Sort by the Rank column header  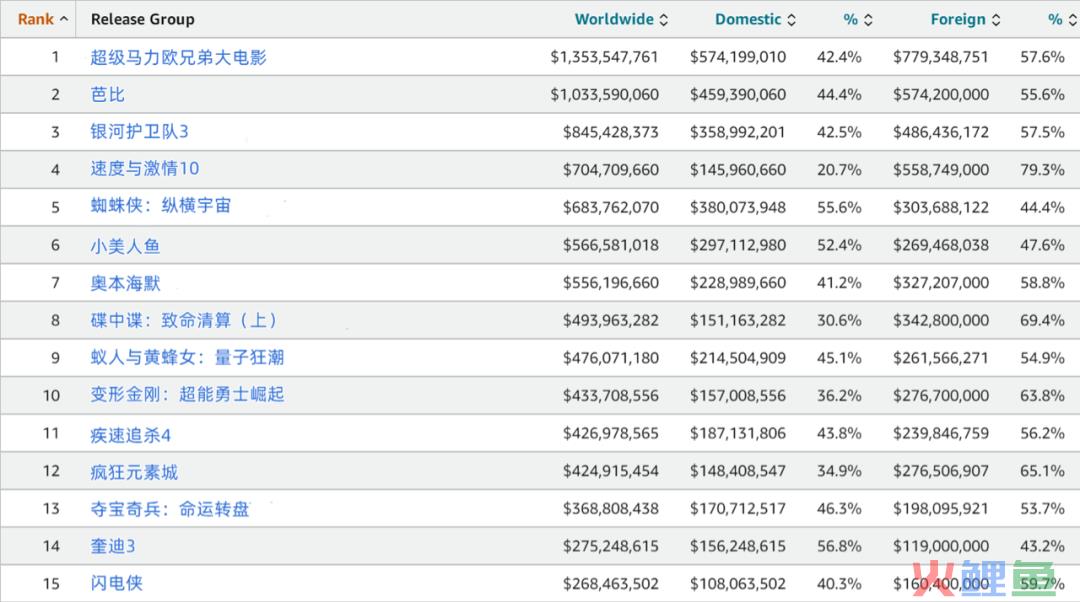[x=36, y=19]
